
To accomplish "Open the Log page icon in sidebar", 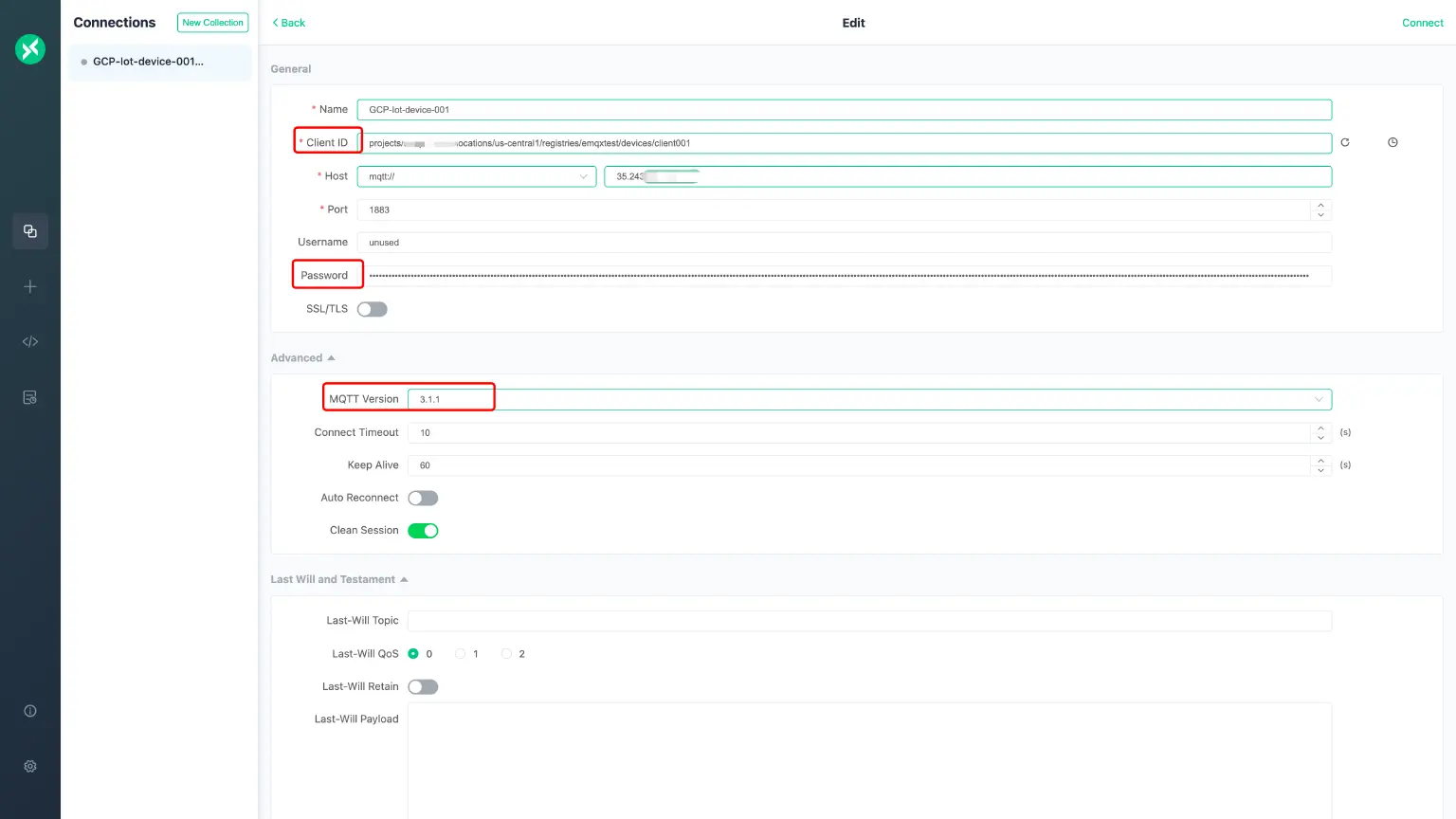I will pyautogui.click(x=30, y=397).
